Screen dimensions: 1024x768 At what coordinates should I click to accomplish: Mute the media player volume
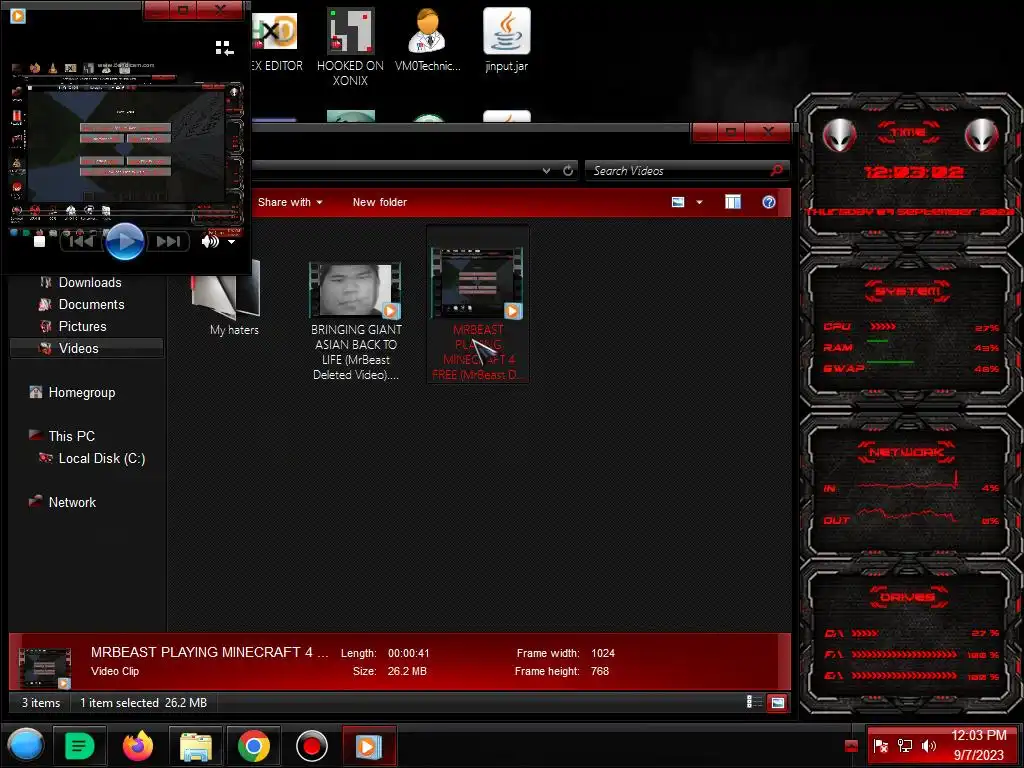coord(210,242)
